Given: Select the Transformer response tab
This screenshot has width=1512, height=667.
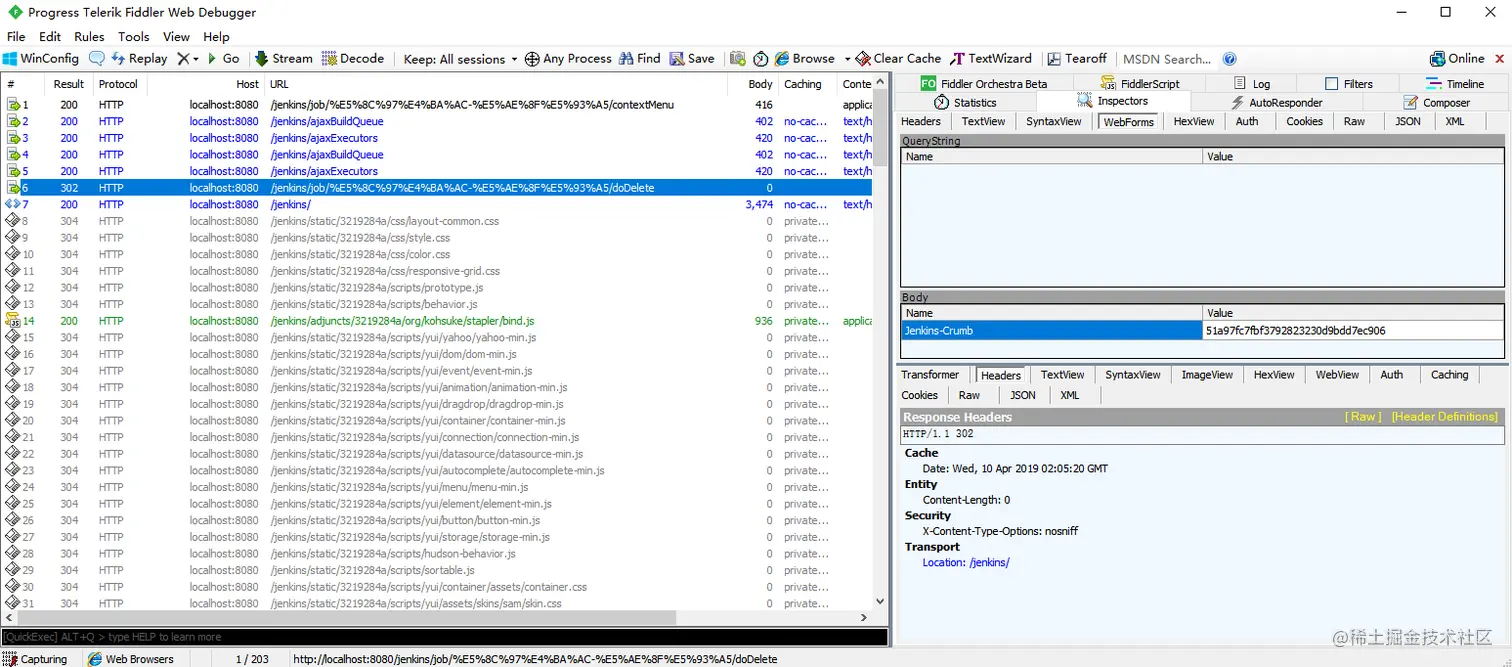Looking at the screenshot, I should point(930,375).
